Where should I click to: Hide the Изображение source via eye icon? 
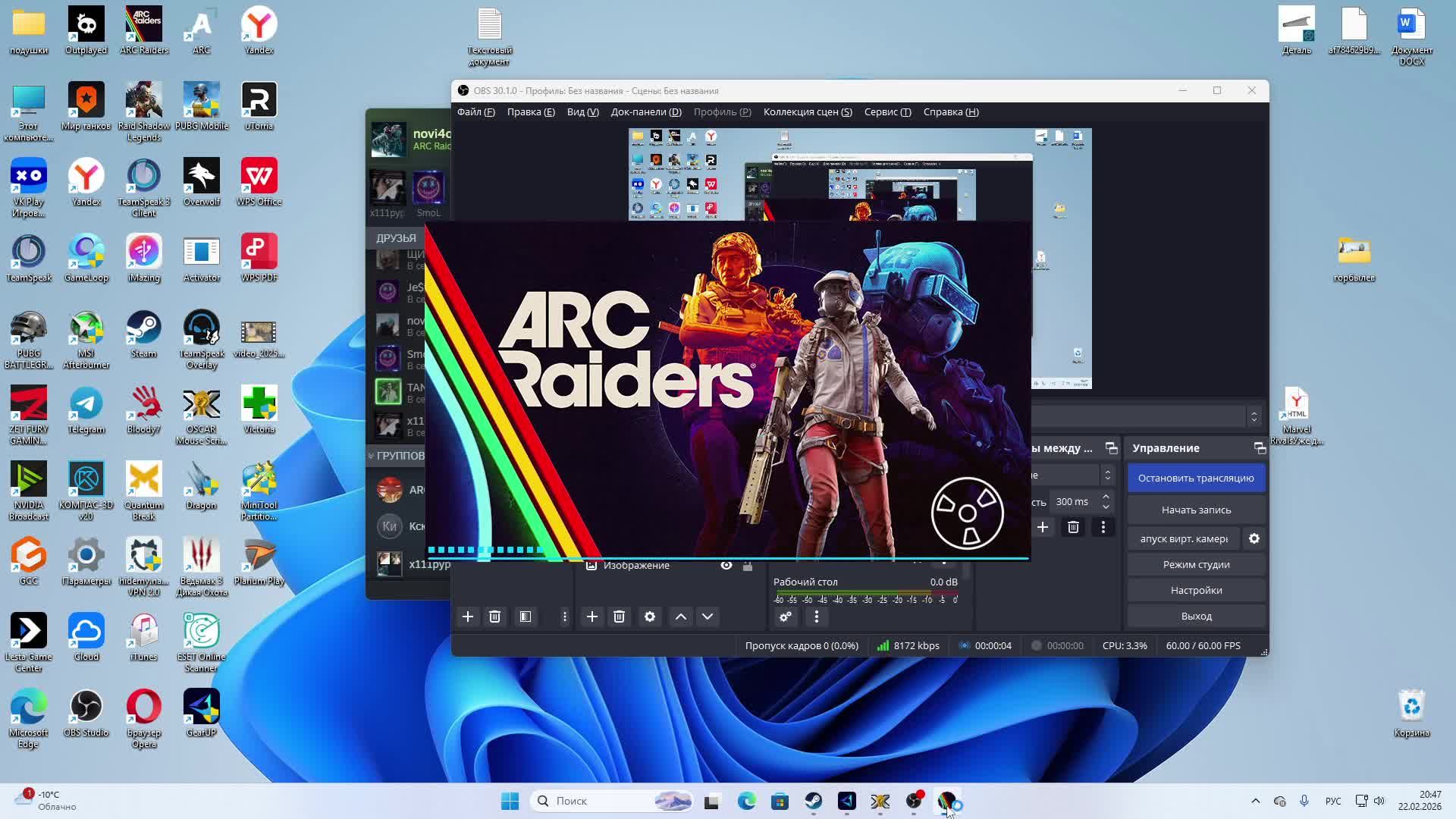[726, 566]
